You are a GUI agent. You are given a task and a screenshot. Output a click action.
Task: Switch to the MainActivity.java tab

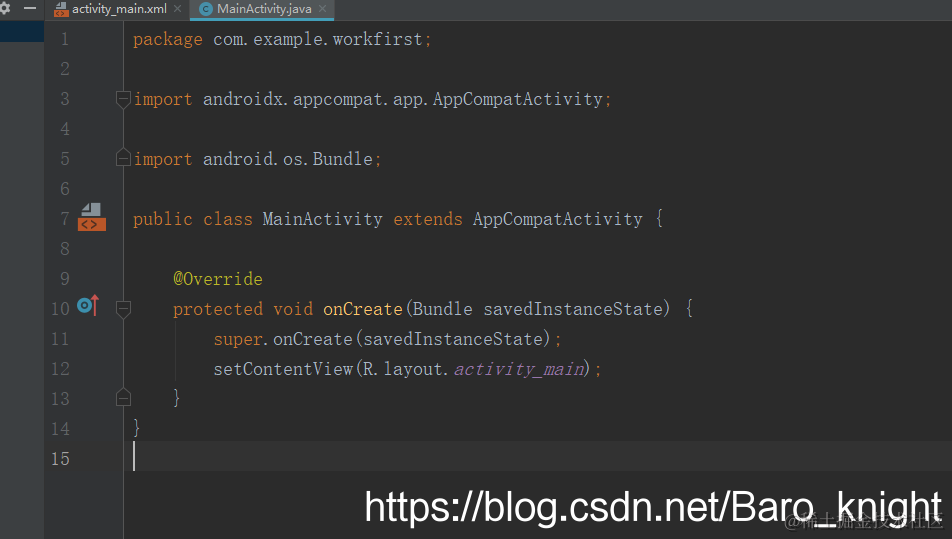pos(264,9)
